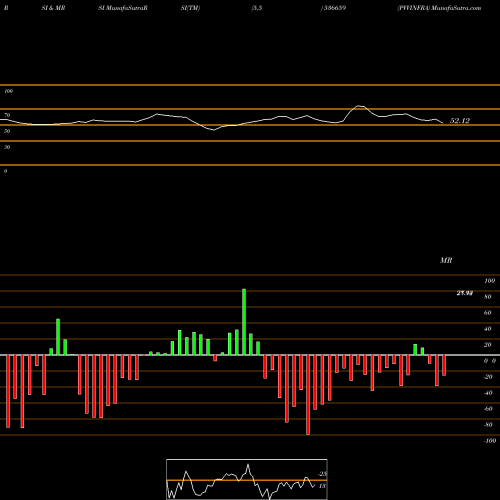
Task: Click the 538659 code in header
Action: pyautogui.click(x=335, y=8)
